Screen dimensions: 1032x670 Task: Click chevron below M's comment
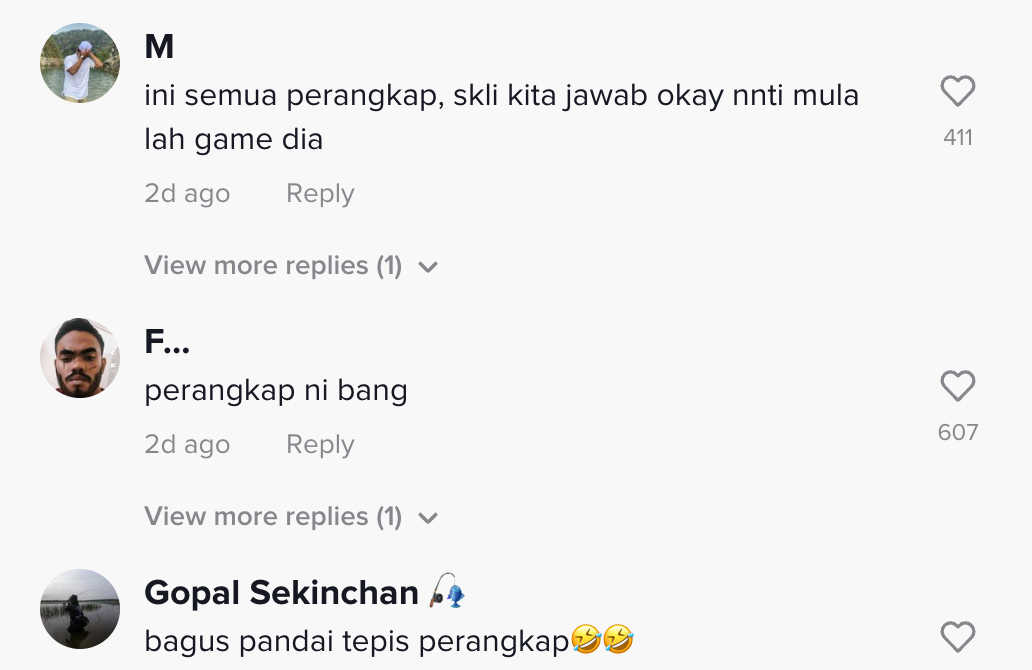click(428, 267)
